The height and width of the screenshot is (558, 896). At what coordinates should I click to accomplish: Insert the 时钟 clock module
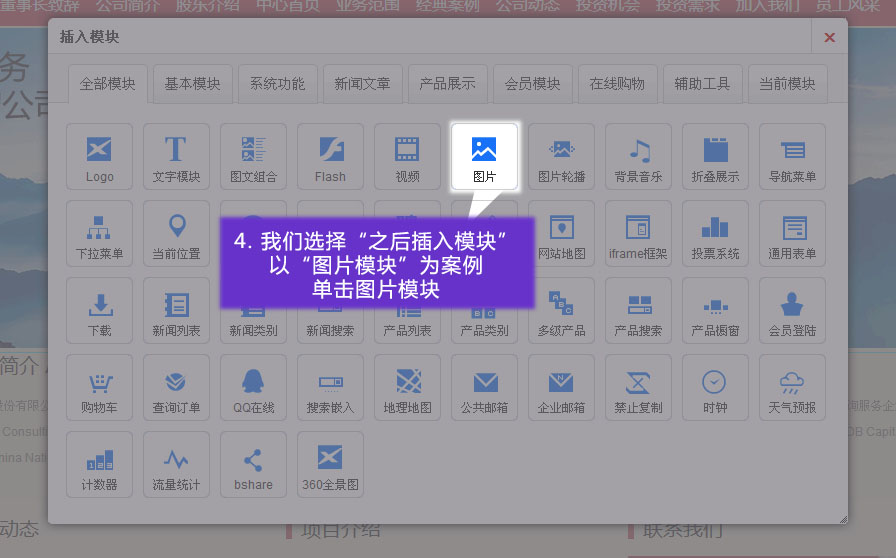point(715,387)
